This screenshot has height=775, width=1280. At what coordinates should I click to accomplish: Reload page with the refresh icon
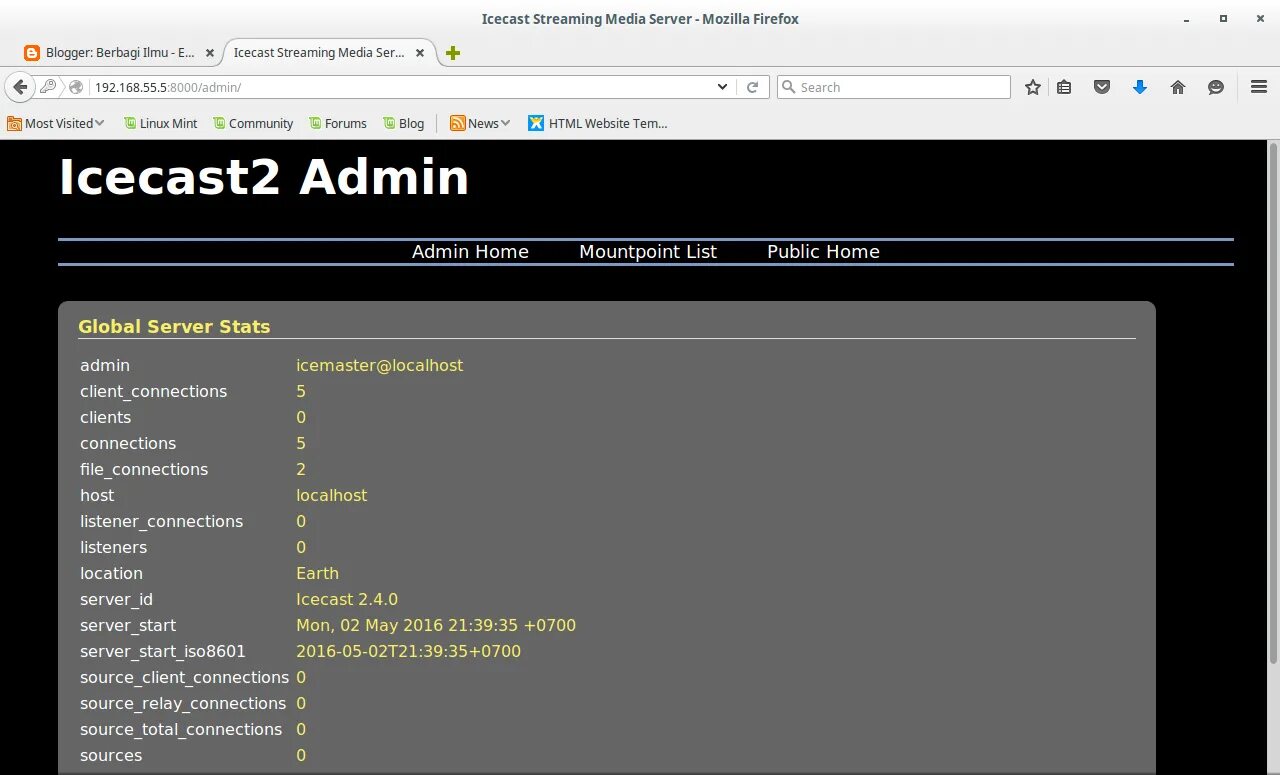click(753, 87)
